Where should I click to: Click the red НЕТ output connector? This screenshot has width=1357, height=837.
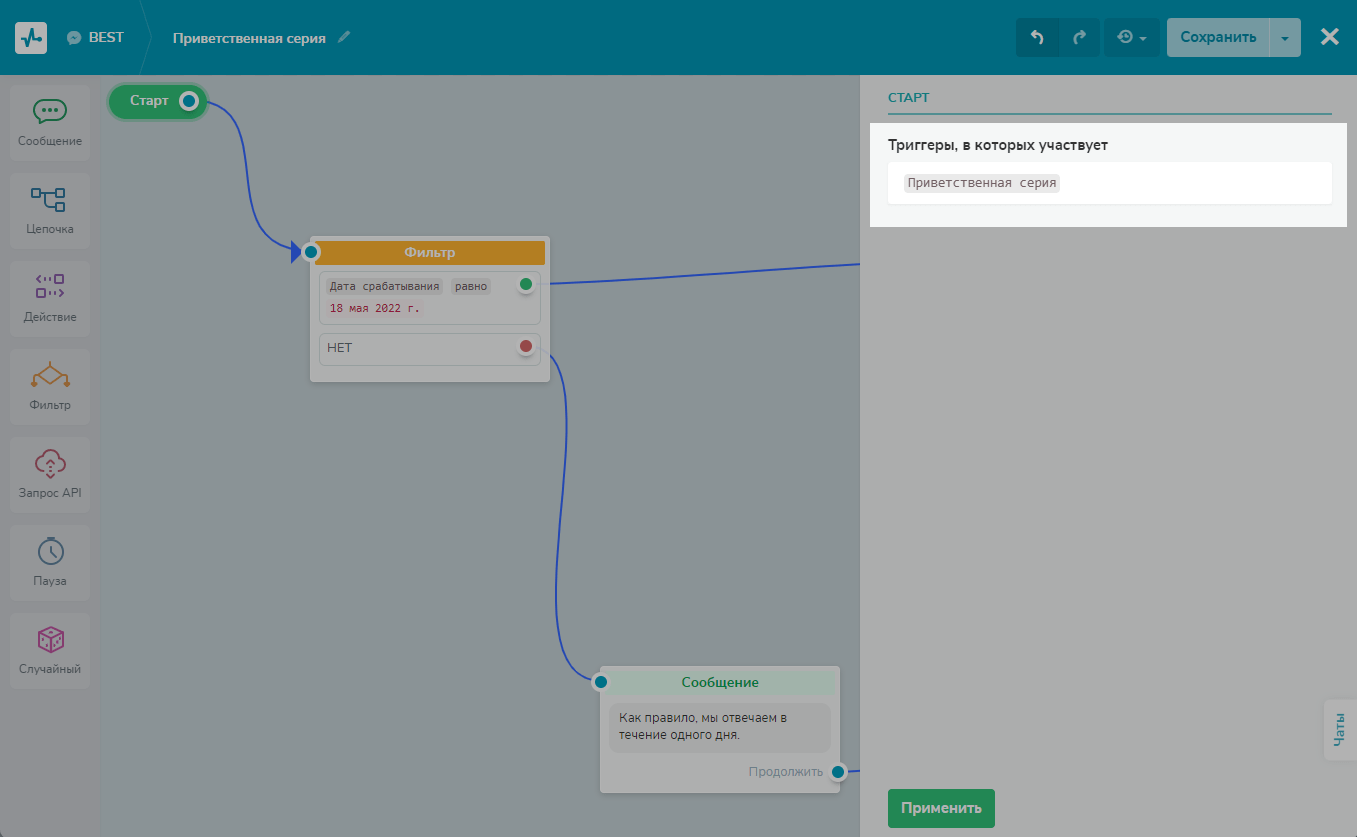point(526,347)
